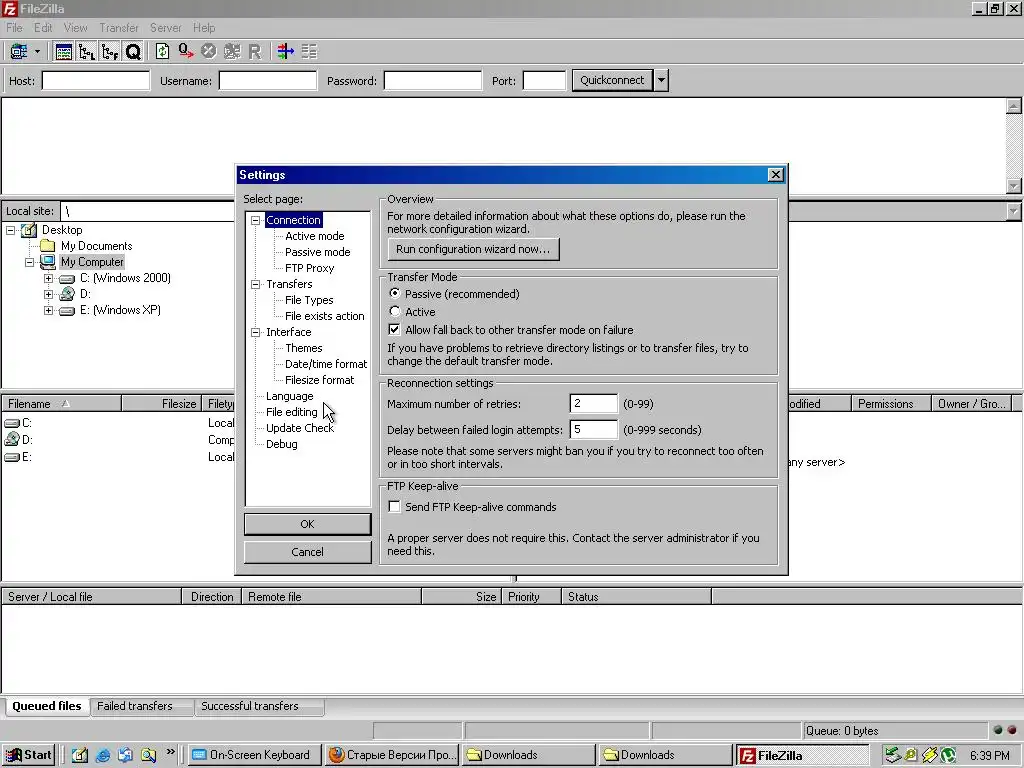Collapse the Desktop node in local tree

point(11,230)
